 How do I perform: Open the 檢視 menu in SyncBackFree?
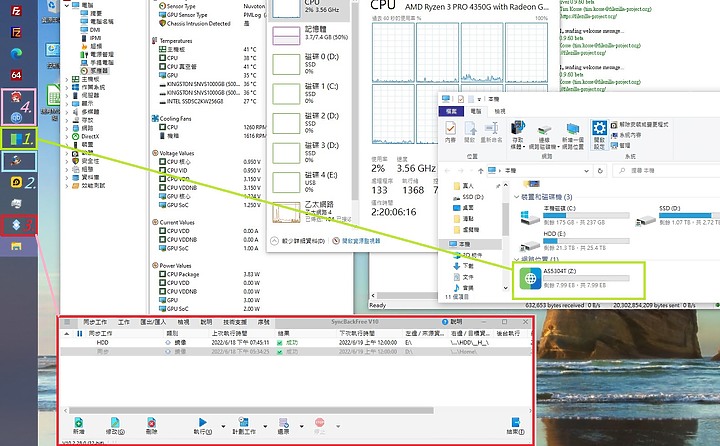click(x=183, y=322)
